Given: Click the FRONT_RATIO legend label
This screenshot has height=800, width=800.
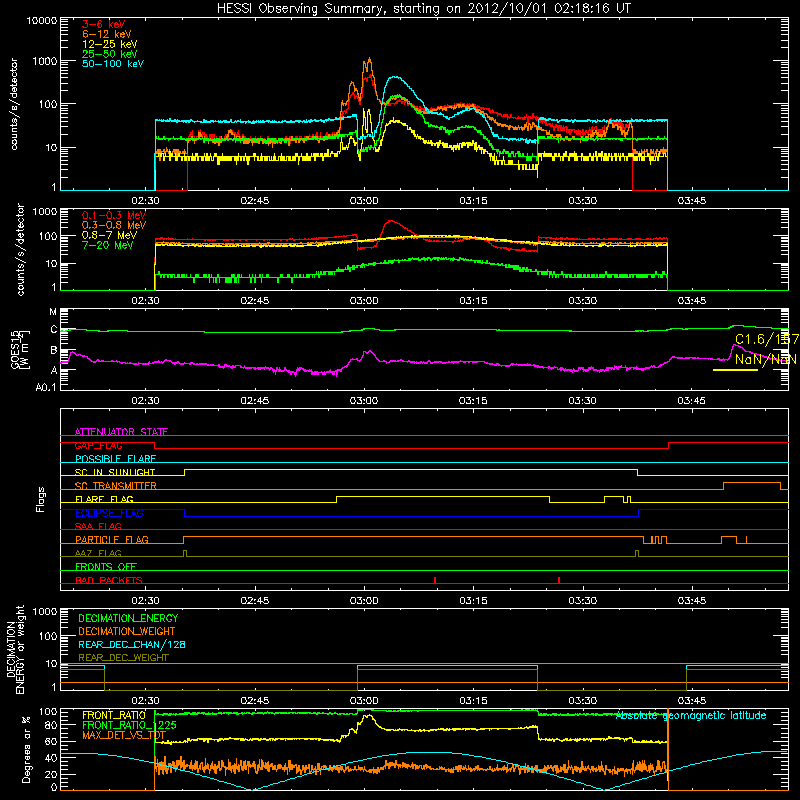Looking at the screenshot, I should tap(114, 715).
